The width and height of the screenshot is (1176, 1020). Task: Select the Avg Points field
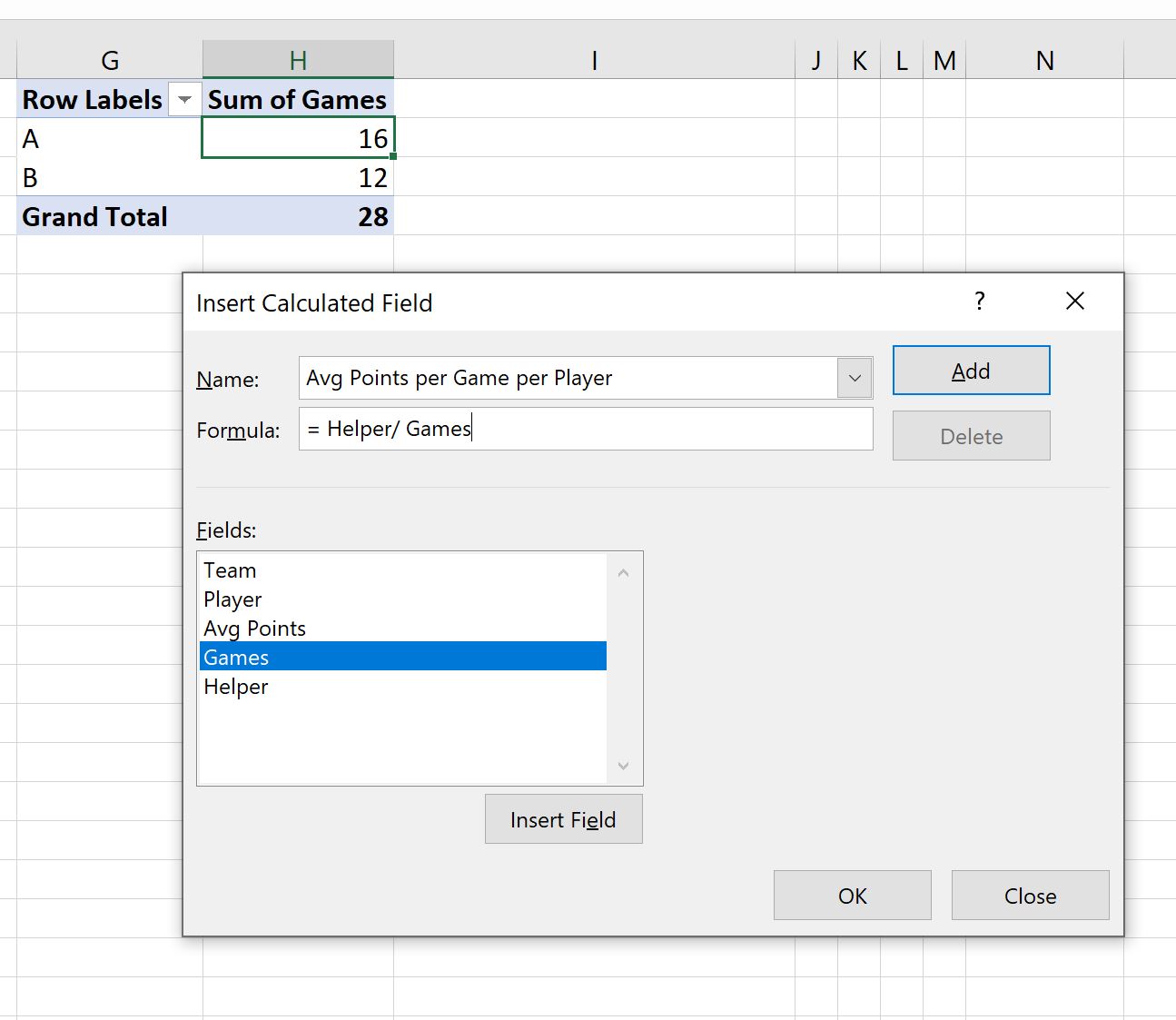(x=254, y=628)
